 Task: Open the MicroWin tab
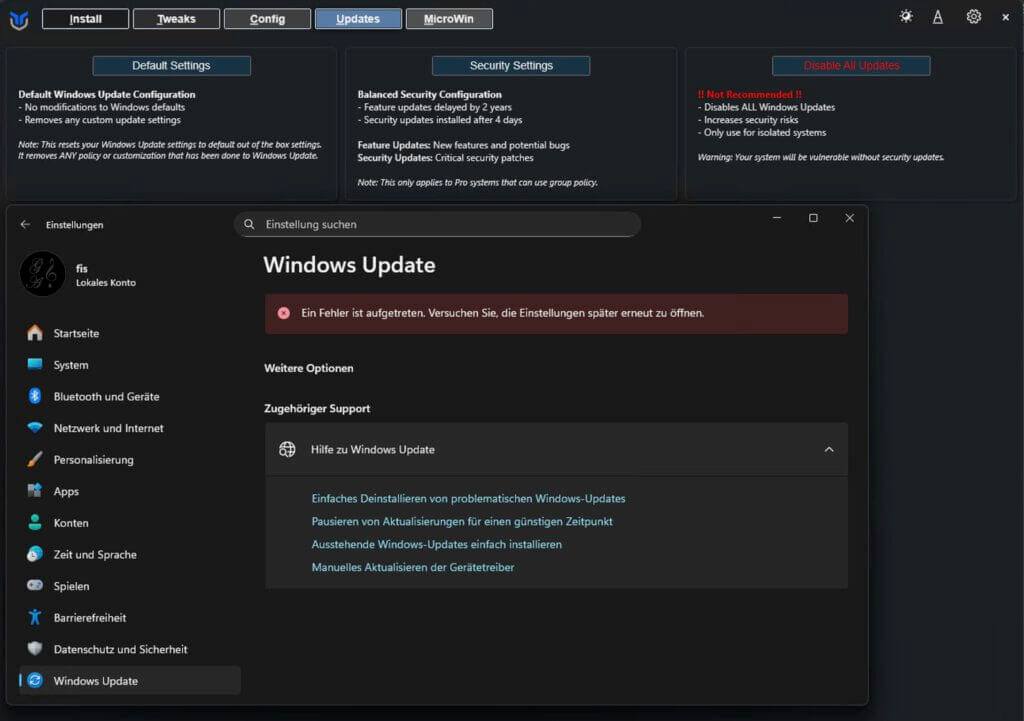[449, 19]
